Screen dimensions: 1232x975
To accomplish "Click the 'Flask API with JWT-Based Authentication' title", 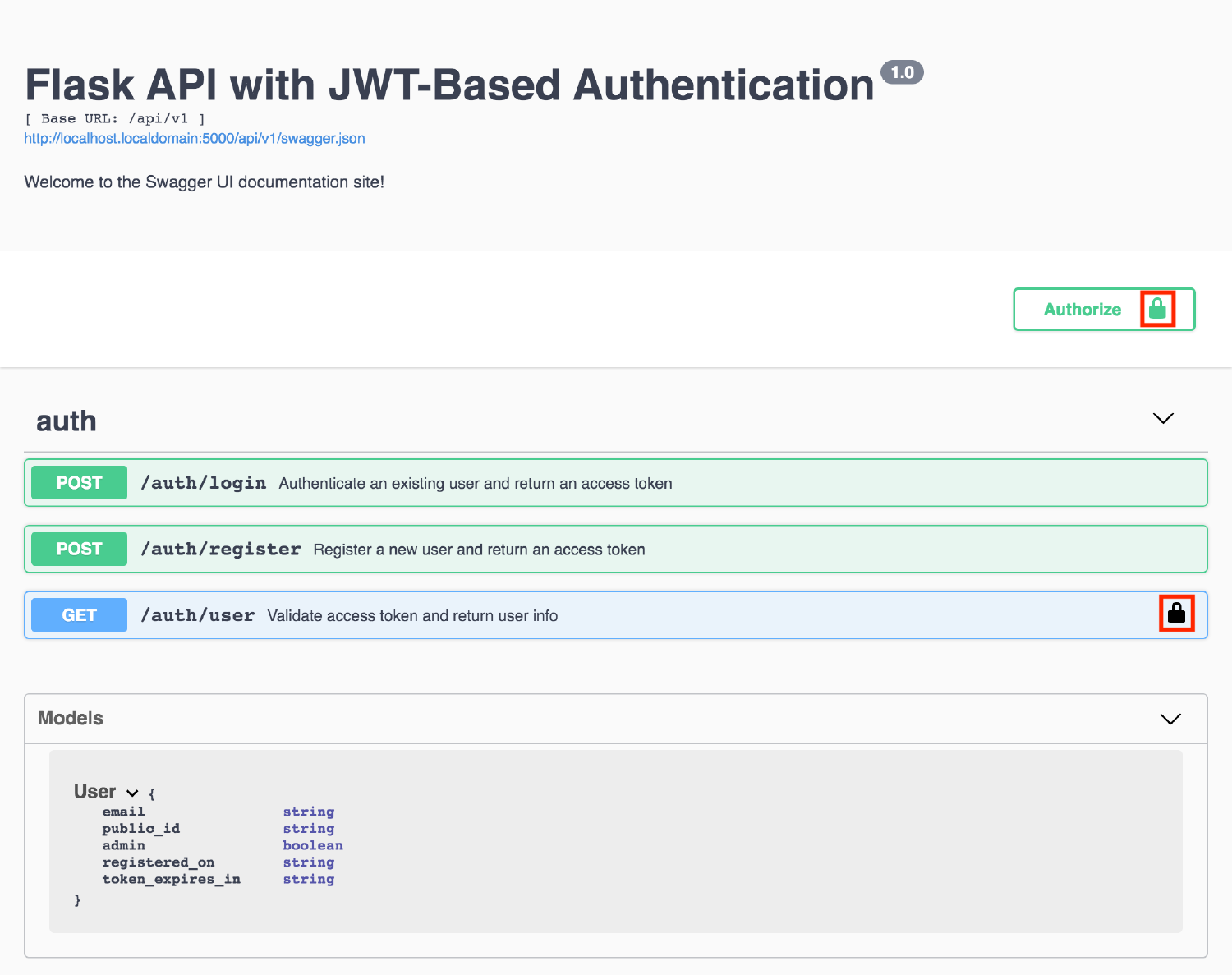I will (449, 85).
